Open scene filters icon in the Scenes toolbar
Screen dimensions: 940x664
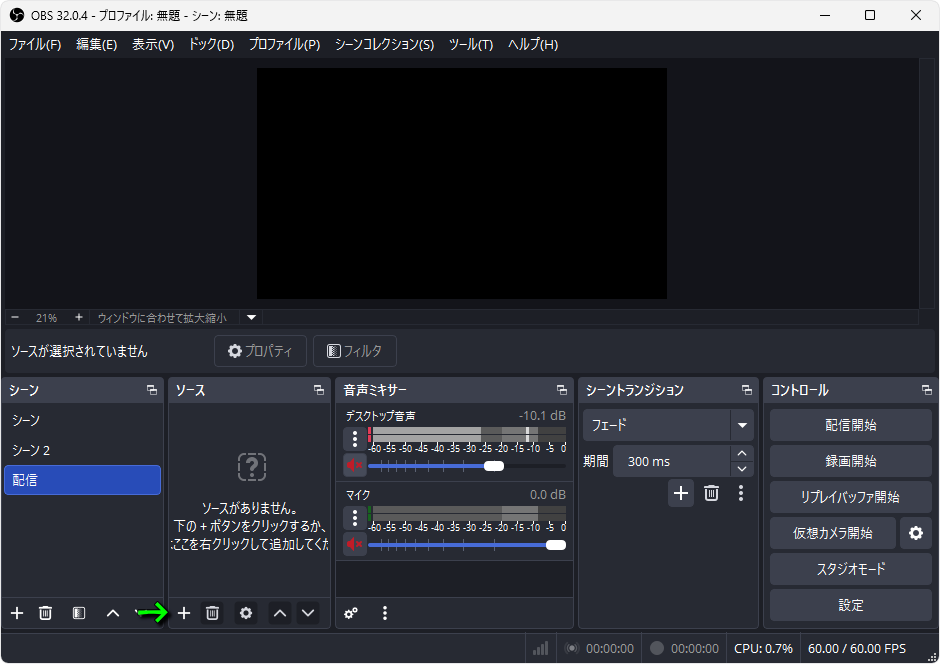pos(79,613)
